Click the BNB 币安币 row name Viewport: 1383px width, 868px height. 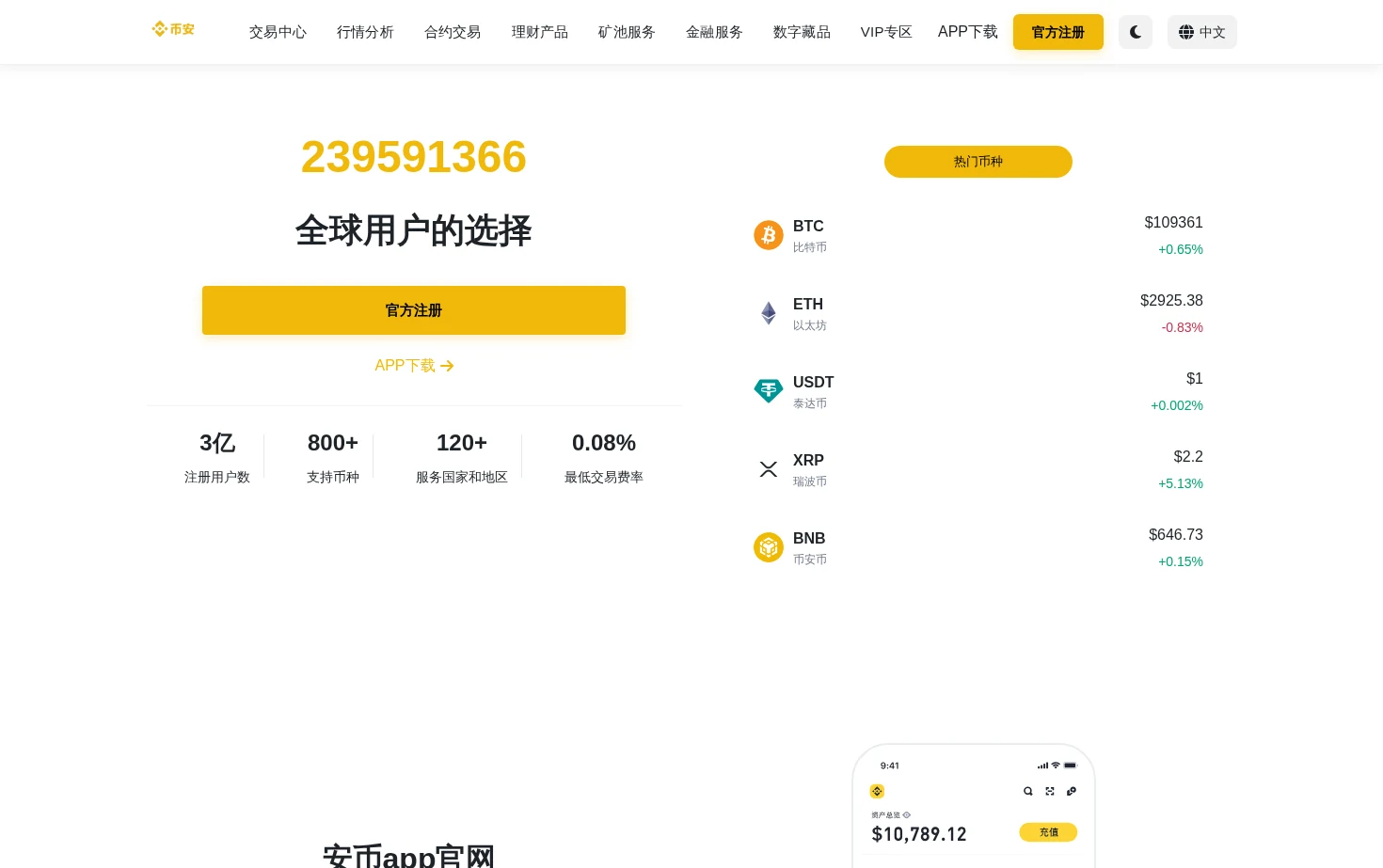tap(809, 547)
